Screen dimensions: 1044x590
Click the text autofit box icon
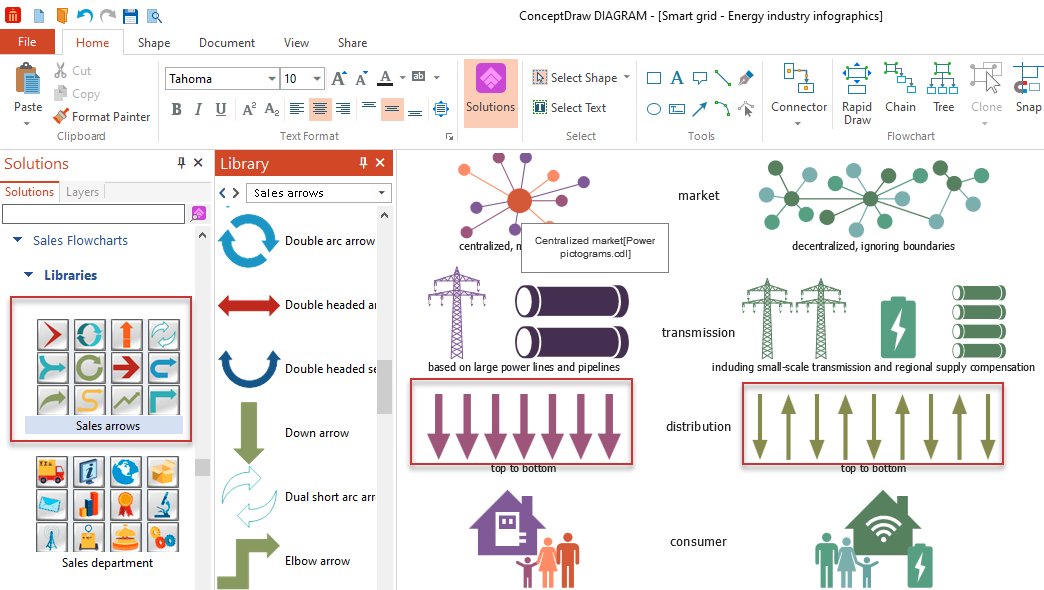coord(441,109)
